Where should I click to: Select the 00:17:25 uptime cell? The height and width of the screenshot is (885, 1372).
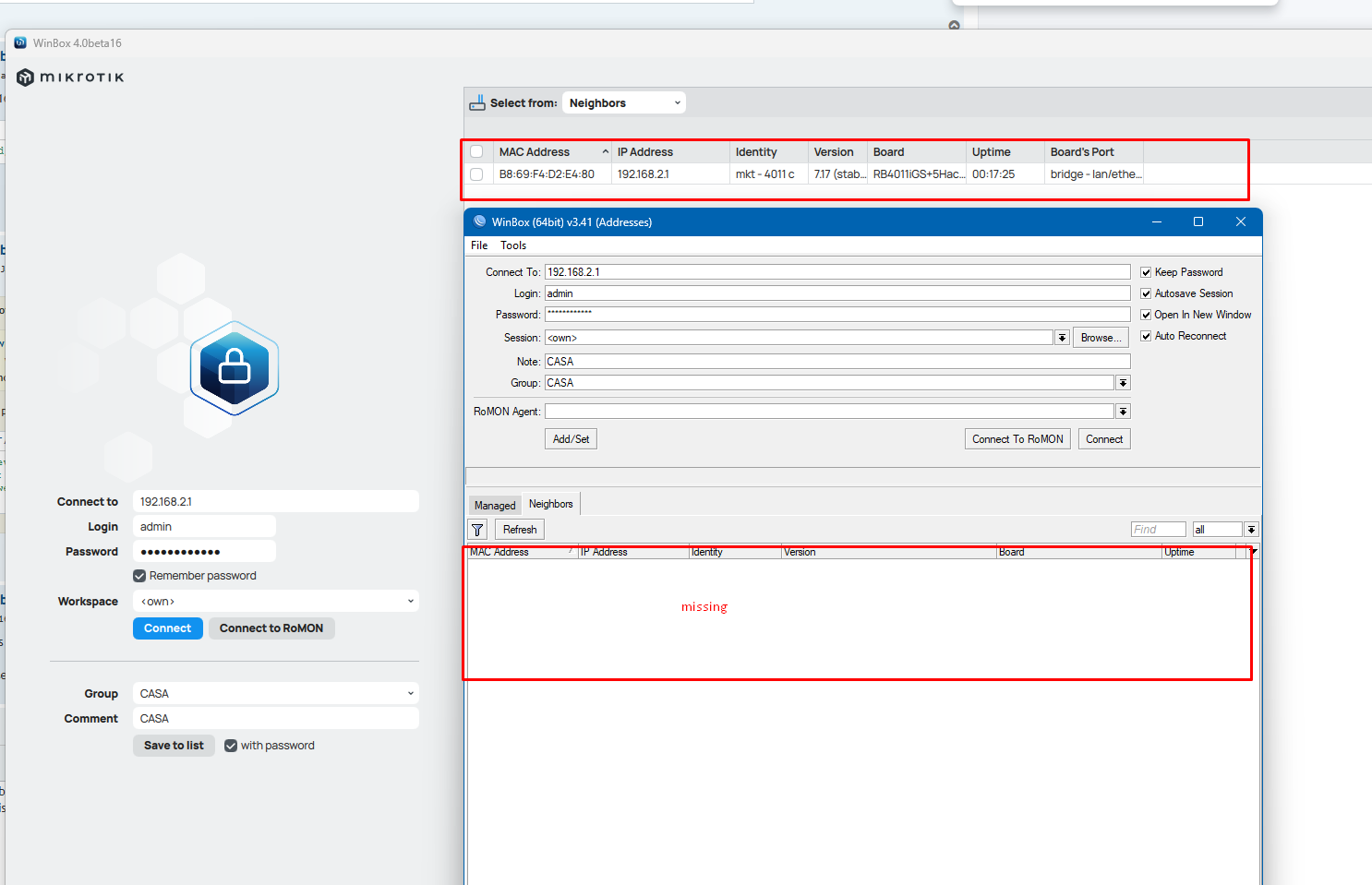click(1005, 173)
